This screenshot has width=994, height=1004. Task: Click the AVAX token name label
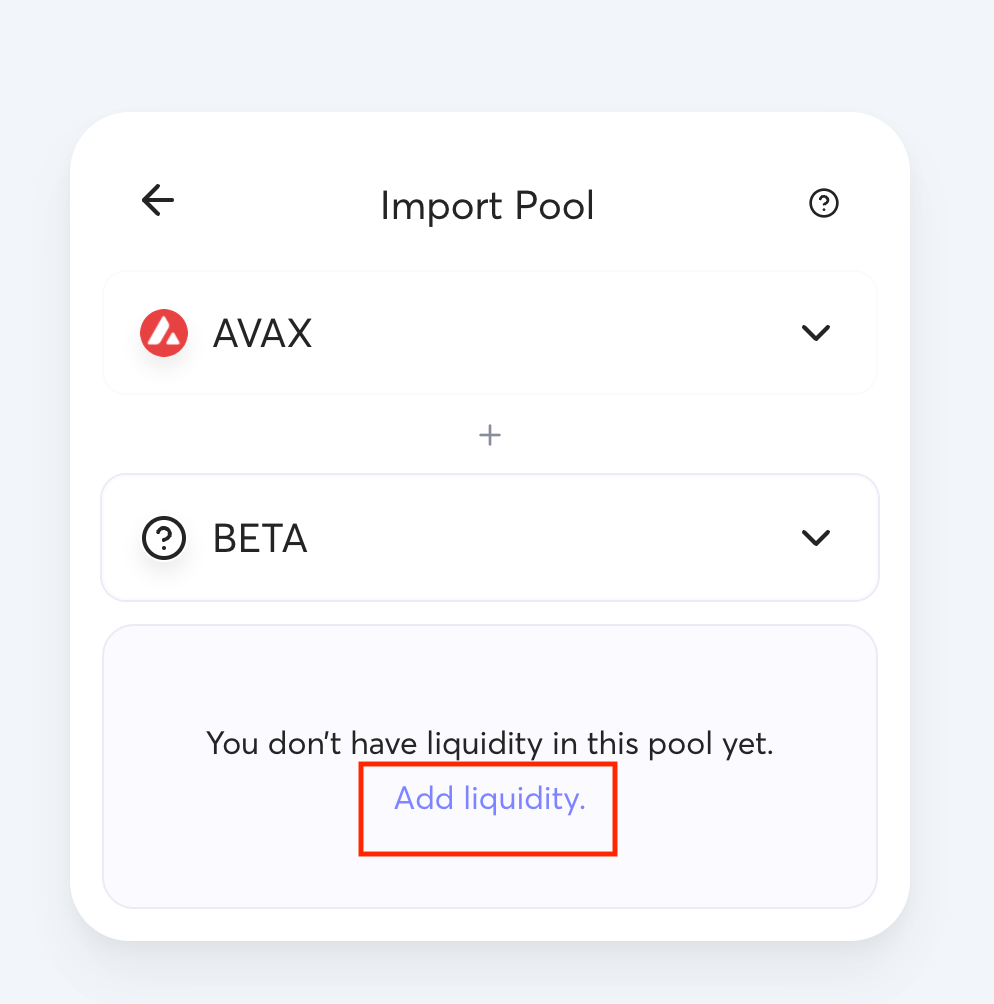(x=262, y=334)
